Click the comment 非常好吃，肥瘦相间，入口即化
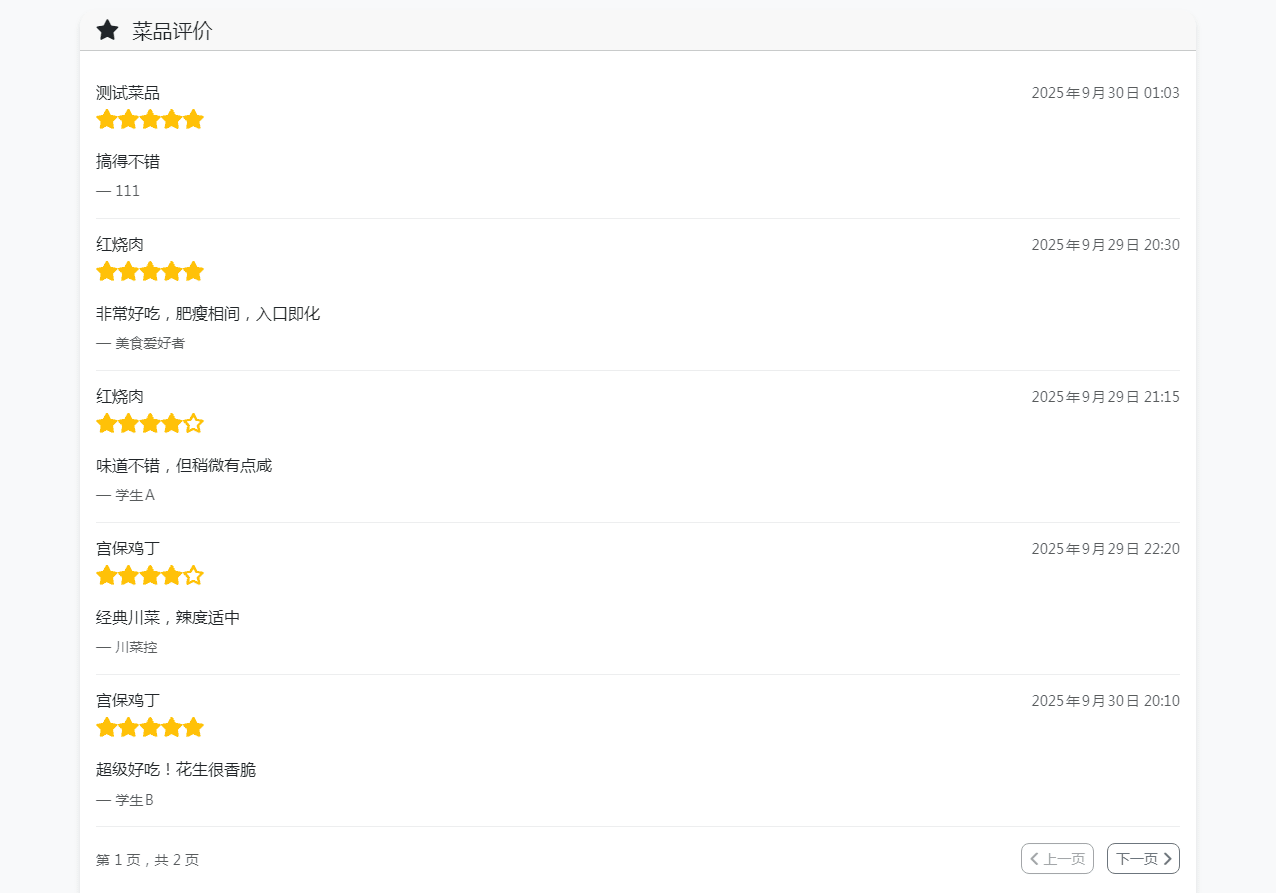Viewport: 1276px width, 893px height. [x=208, y=314]
